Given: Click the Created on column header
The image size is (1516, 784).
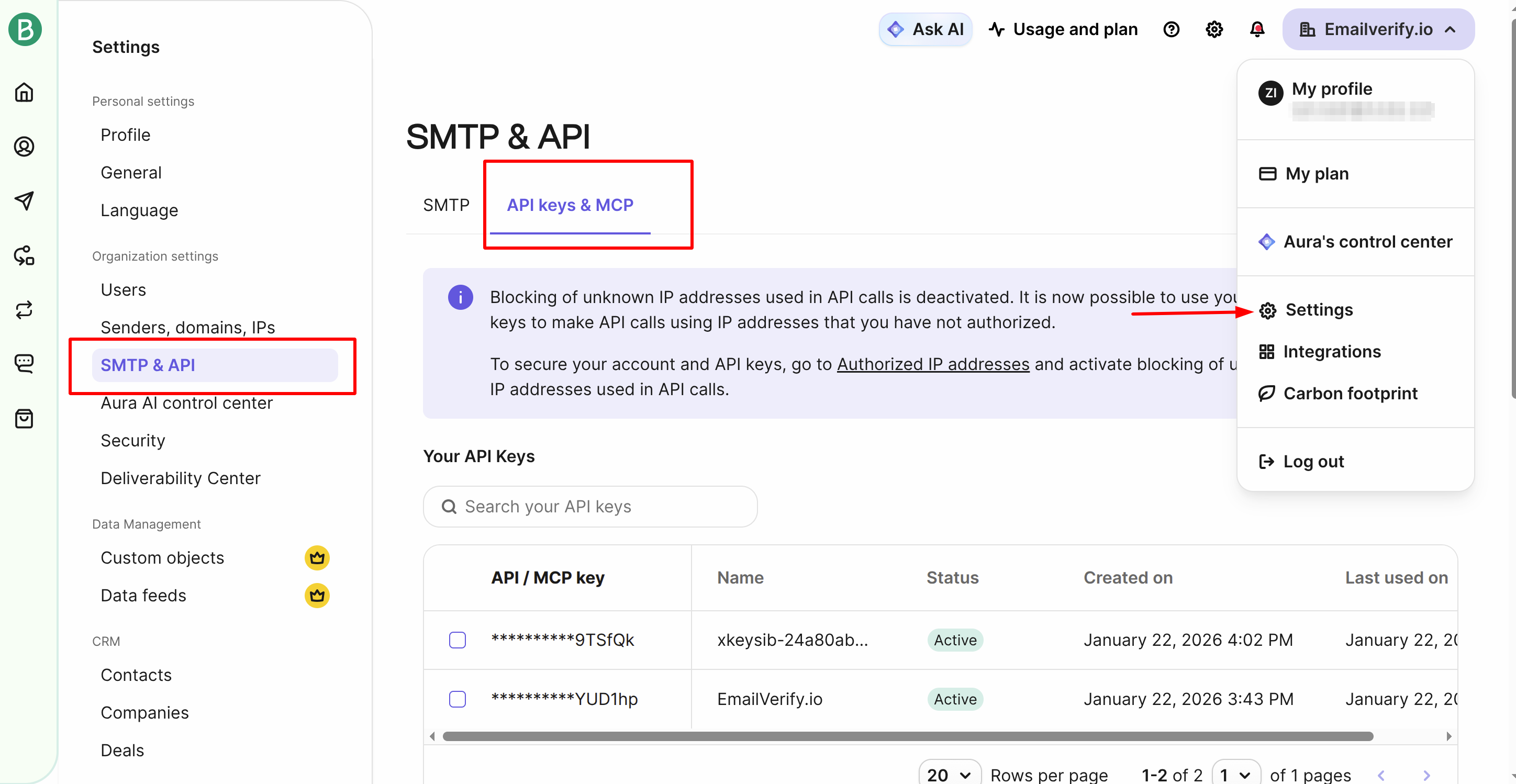Looking at the screenshot, I should 1128,577.
